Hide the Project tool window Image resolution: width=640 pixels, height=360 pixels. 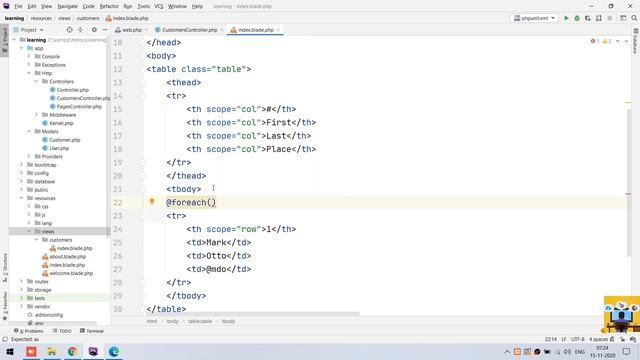pos(105,30)
